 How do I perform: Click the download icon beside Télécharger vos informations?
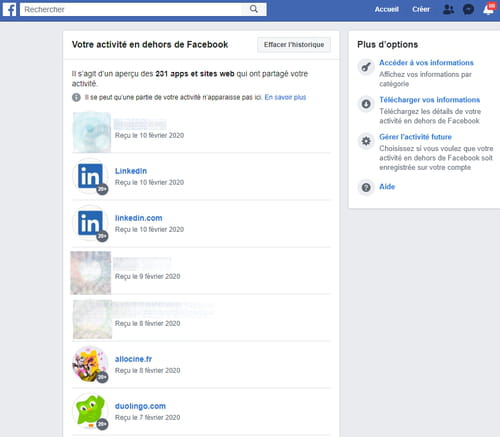[366, 104]
